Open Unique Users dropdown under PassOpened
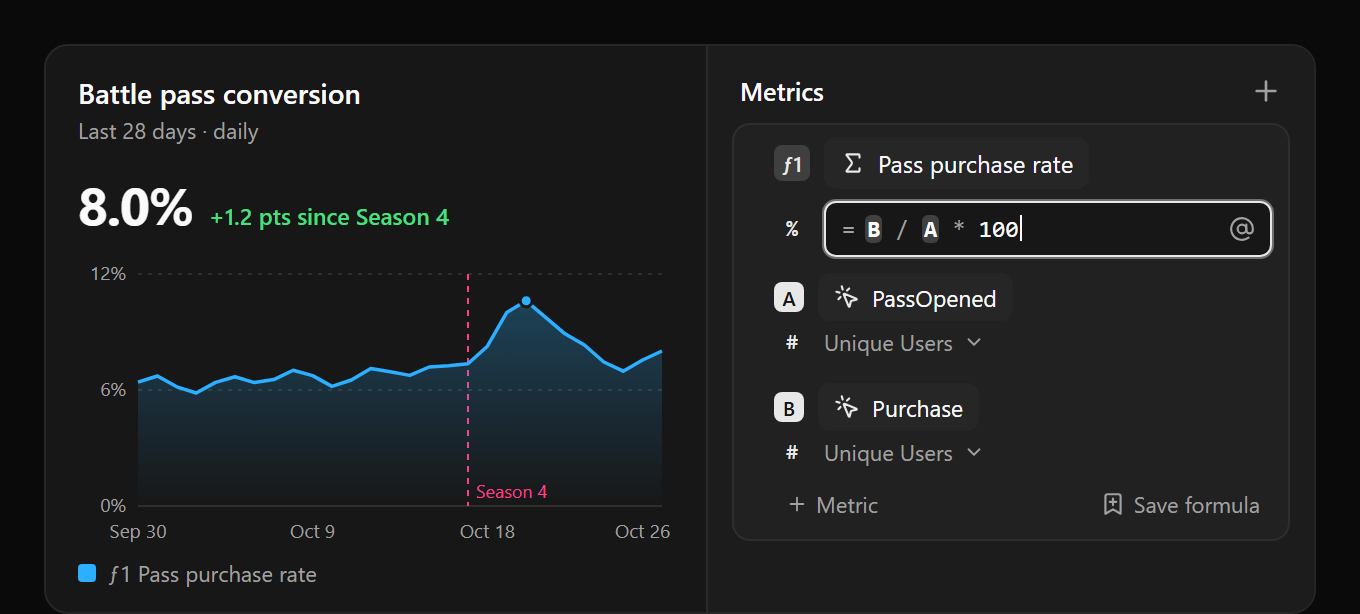1360x614 pixels. pyautogui.click(x=903, y=343)
